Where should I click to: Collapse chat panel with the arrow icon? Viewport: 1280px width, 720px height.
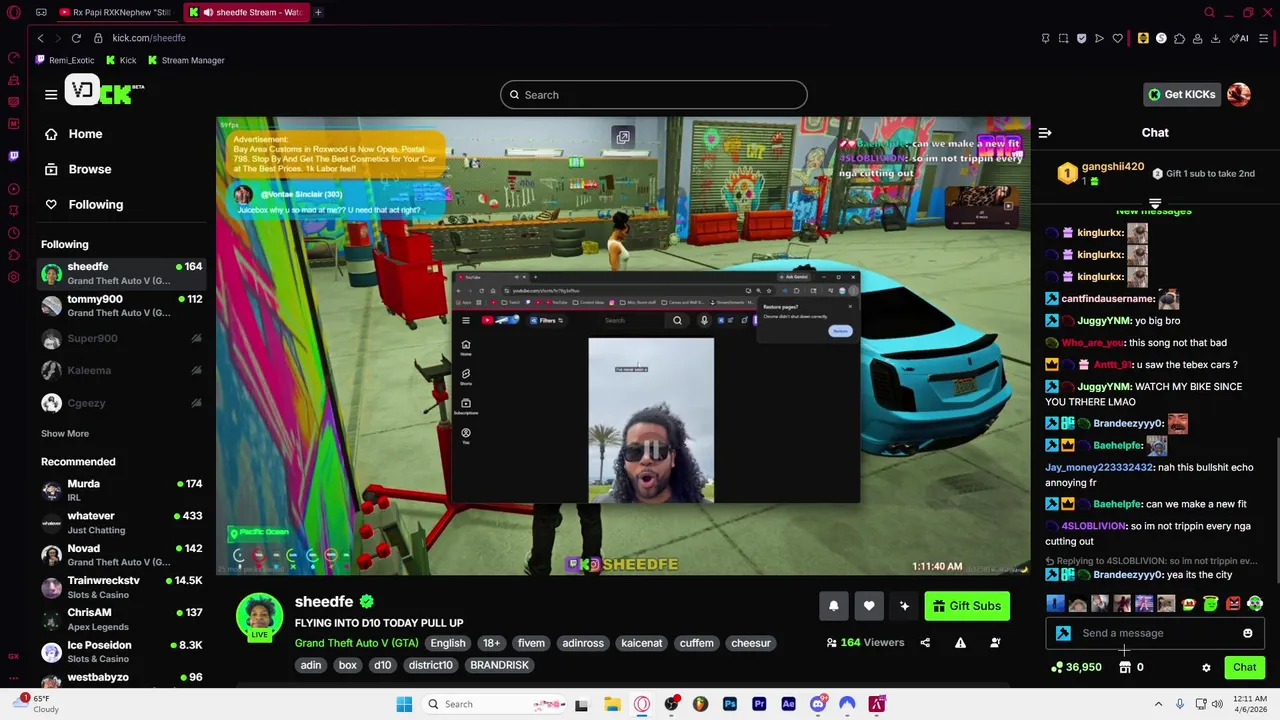pyautogui.click(x=1045, y=132)
